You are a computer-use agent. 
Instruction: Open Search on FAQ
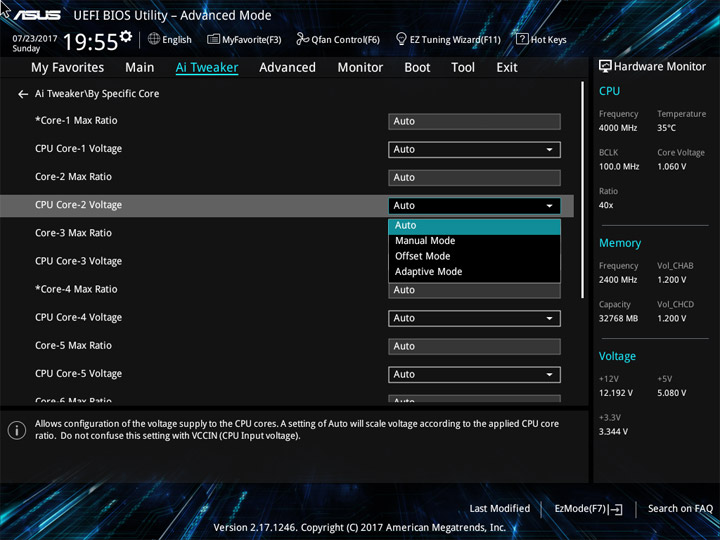point(680,508)
